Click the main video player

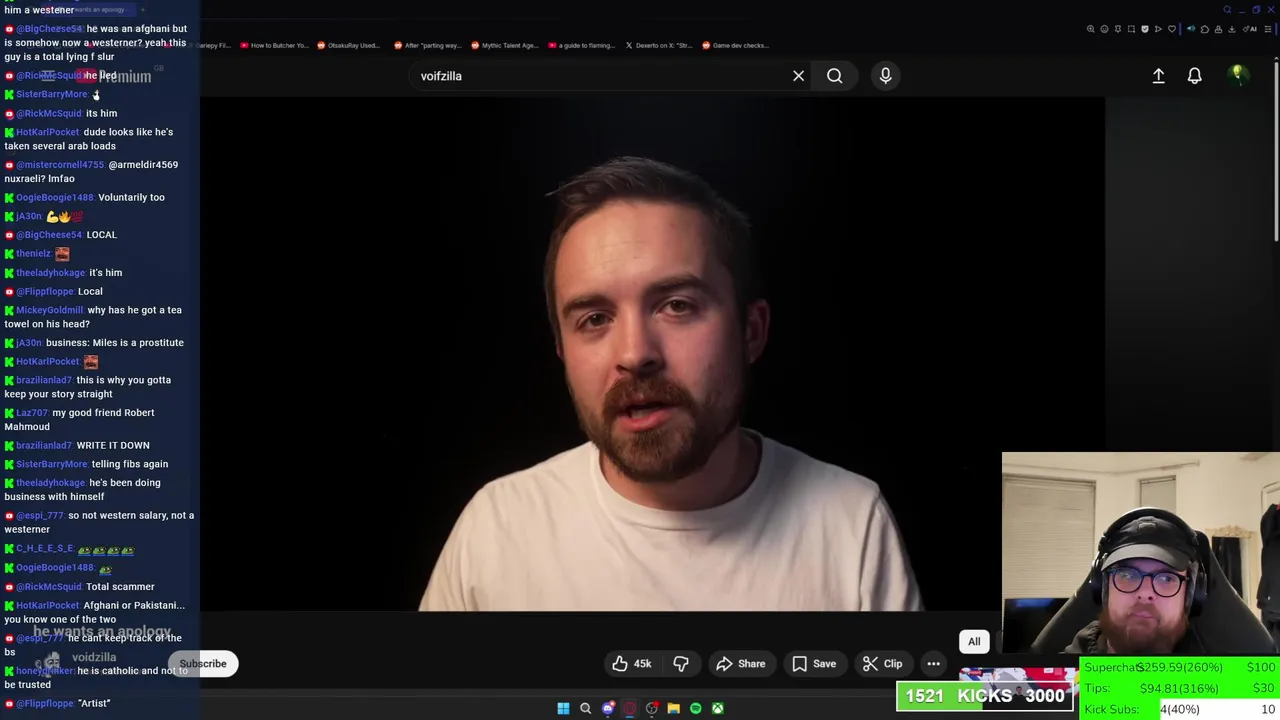point(652,355)
